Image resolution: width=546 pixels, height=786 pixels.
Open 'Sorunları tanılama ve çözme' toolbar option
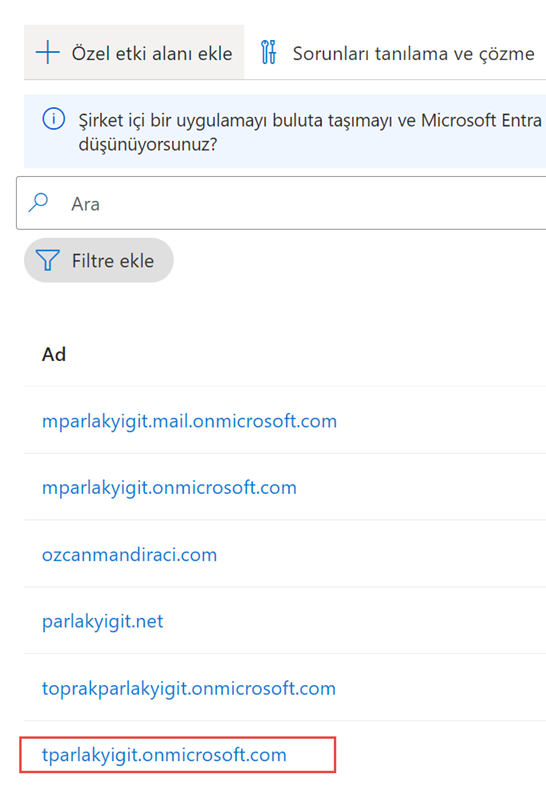click(398, 53)
